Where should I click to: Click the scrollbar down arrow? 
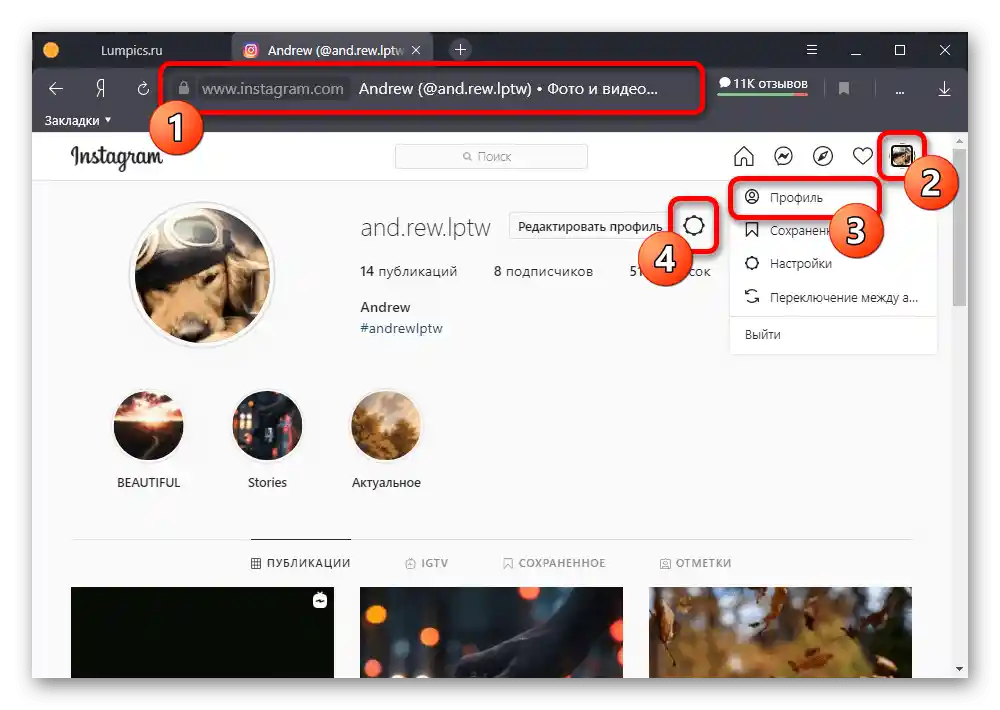pyautogui.click(x=959, y=669)
